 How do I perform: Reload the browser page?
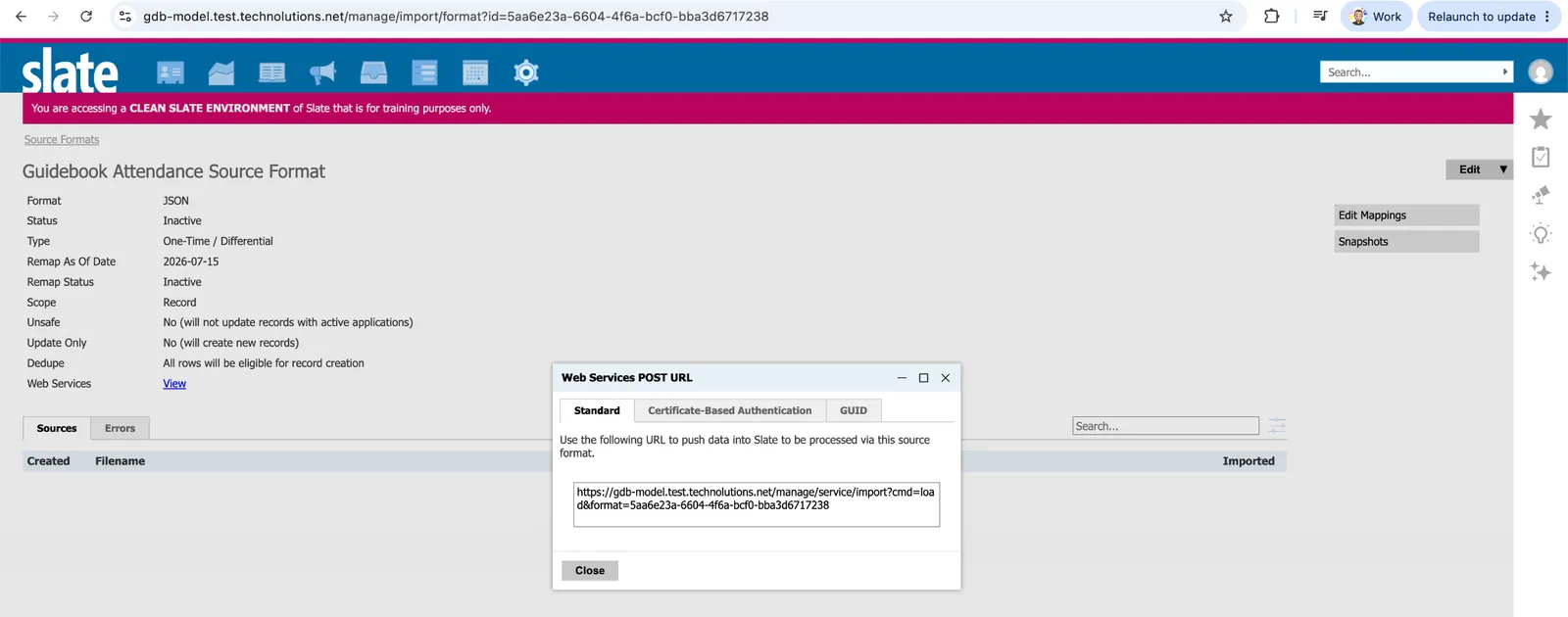pos(86,17)
